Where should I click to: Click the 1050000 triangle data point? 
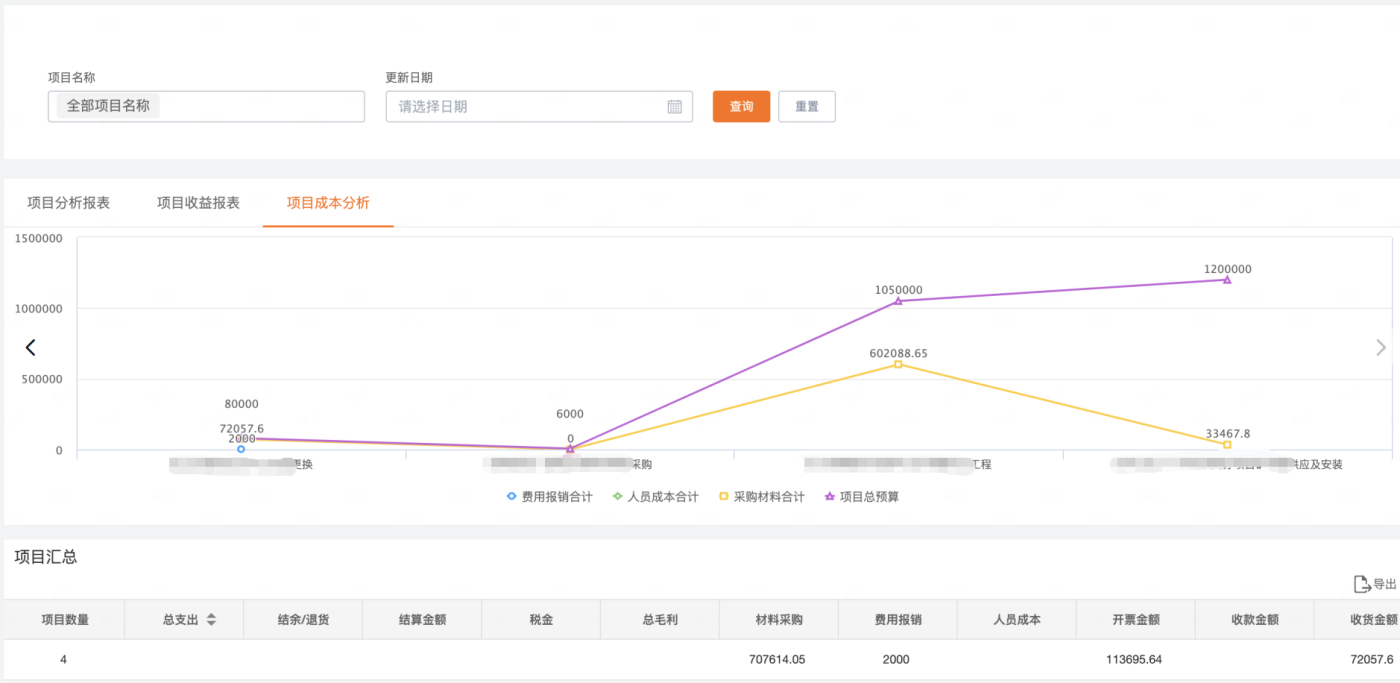pyautogui.click(x=898, y=301)
